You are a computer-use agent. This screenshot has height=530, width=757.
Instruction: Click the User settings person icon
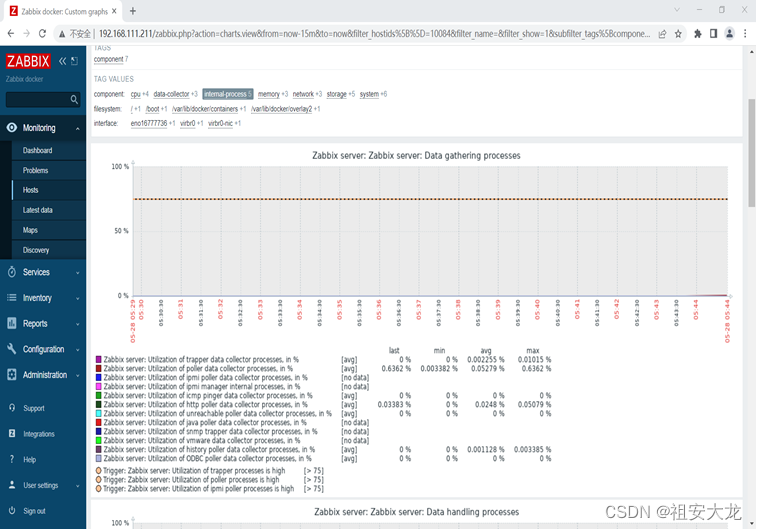pyautogui.click(x=12, y=485)
